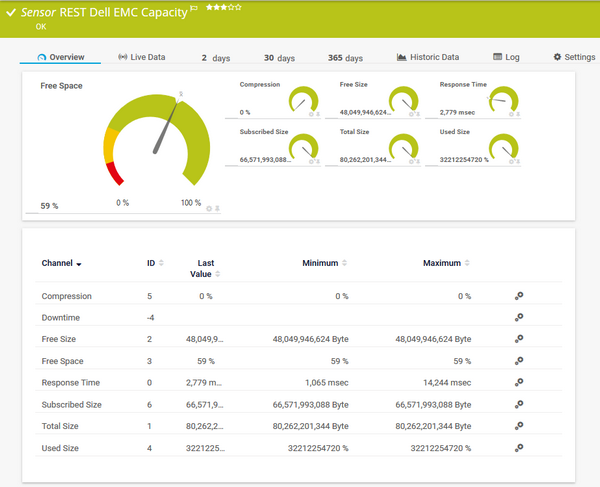600x487 pixels.
Task: Sort table by Channel column arrow
Action: click(79, 264)
